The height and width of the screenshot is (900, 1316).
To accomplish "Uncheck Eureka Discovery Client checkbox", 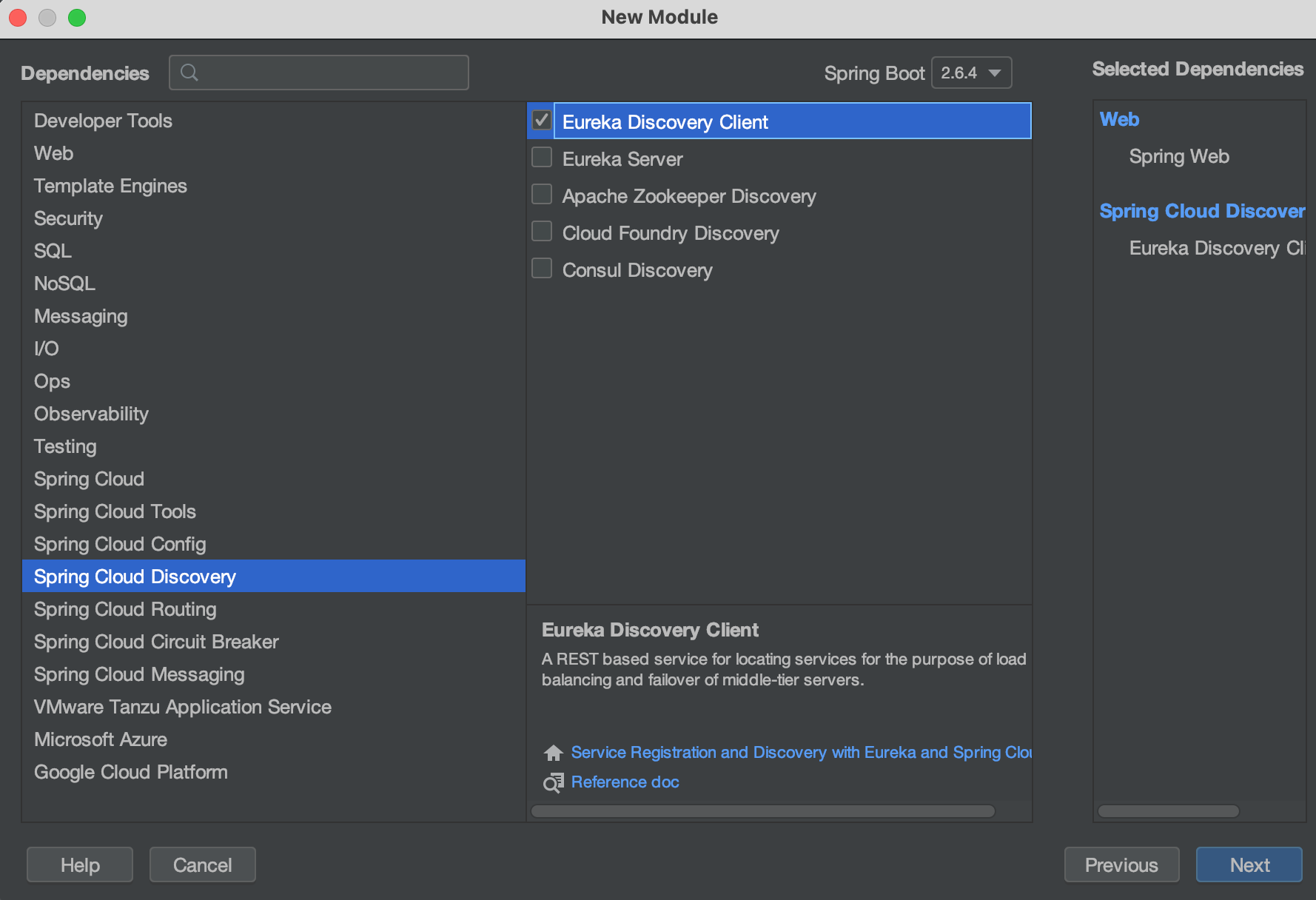I will coord(542,120).
